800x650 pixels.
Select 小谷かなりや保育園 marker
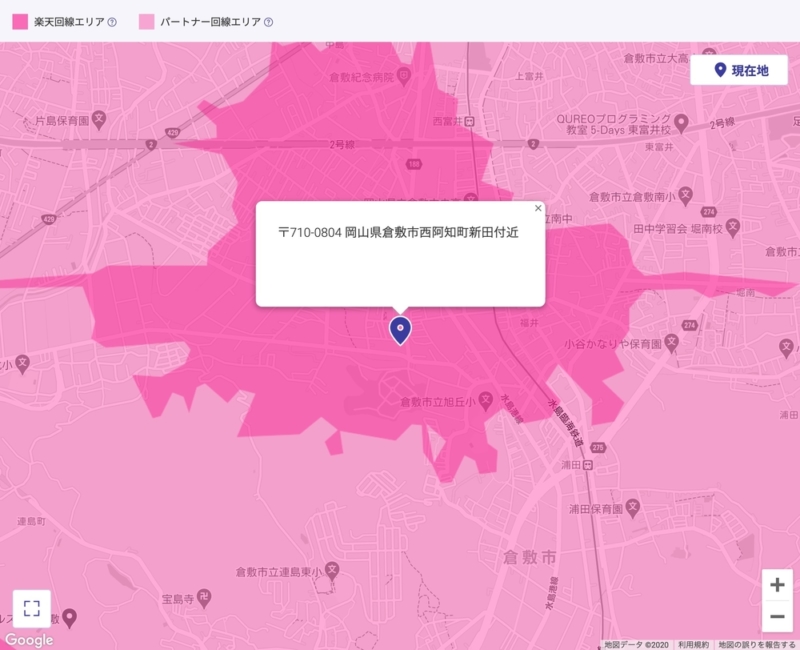point(672,343)
